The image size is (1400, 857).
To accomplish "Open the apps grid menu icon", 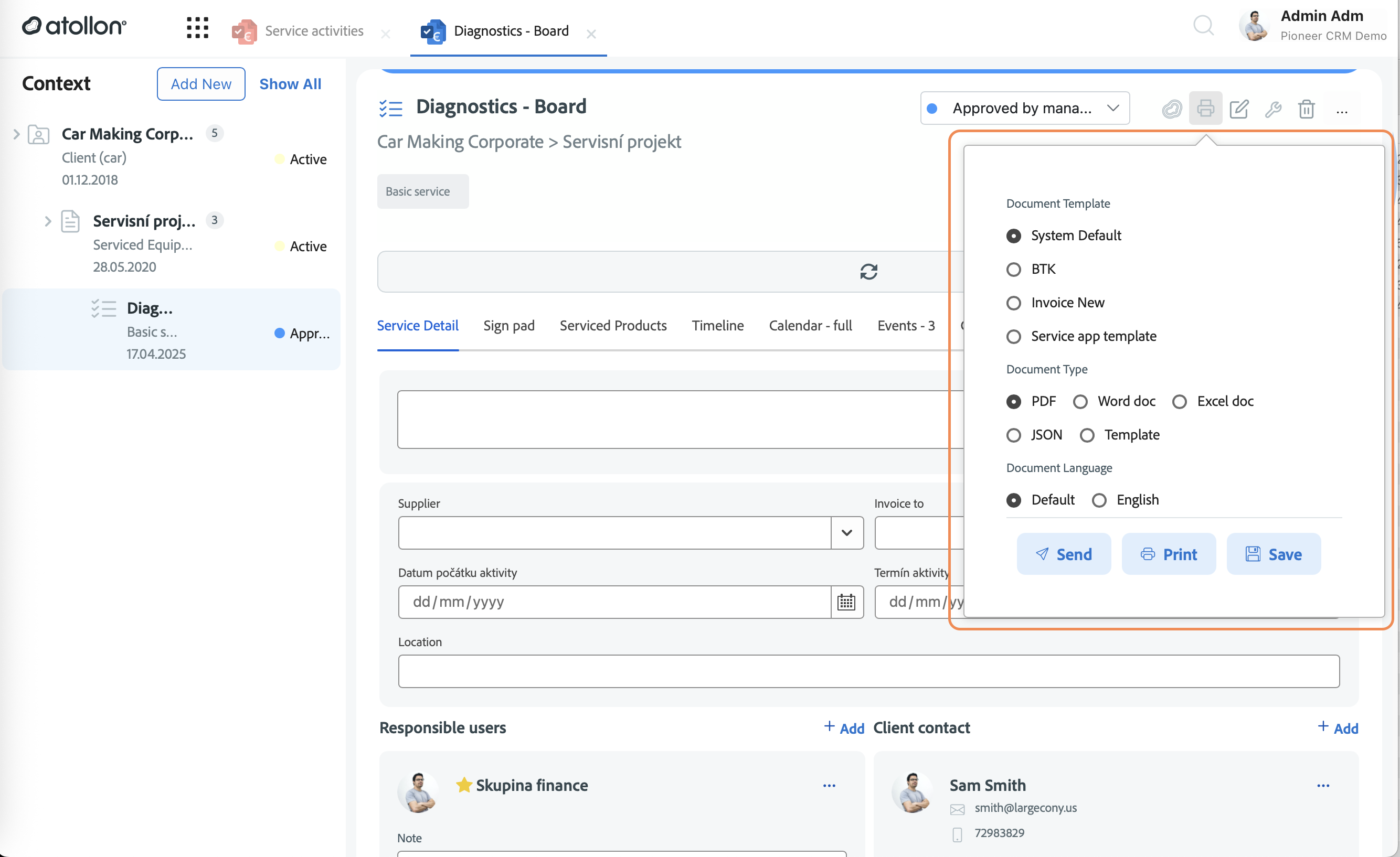I will (x=197, y=27).
